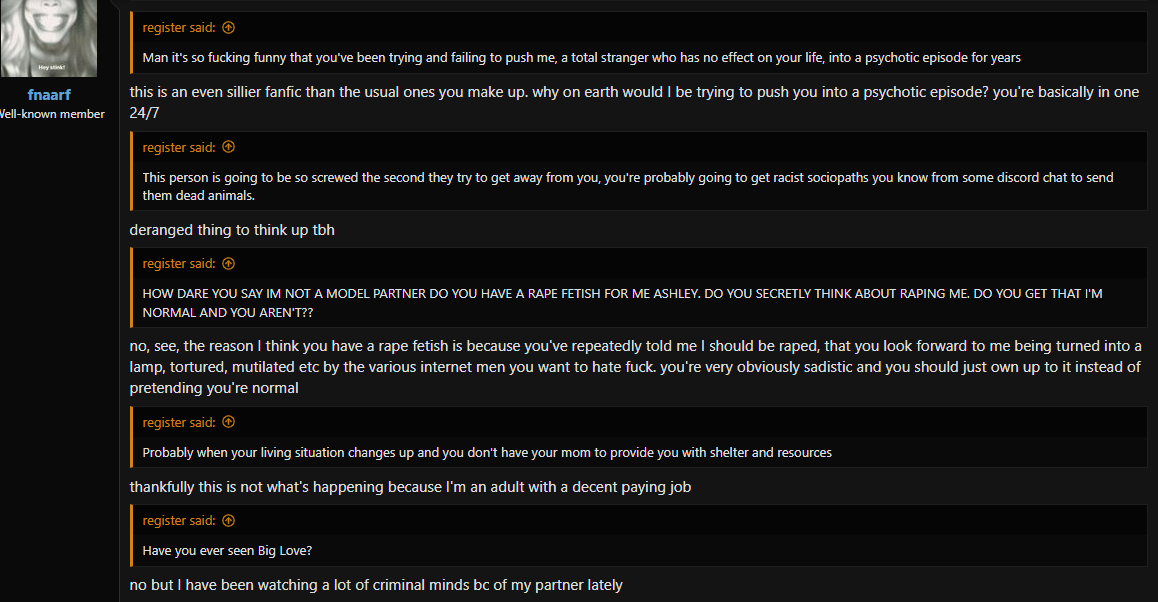Click the reply 'deranged thing to think up tbh'

(232, 230)
